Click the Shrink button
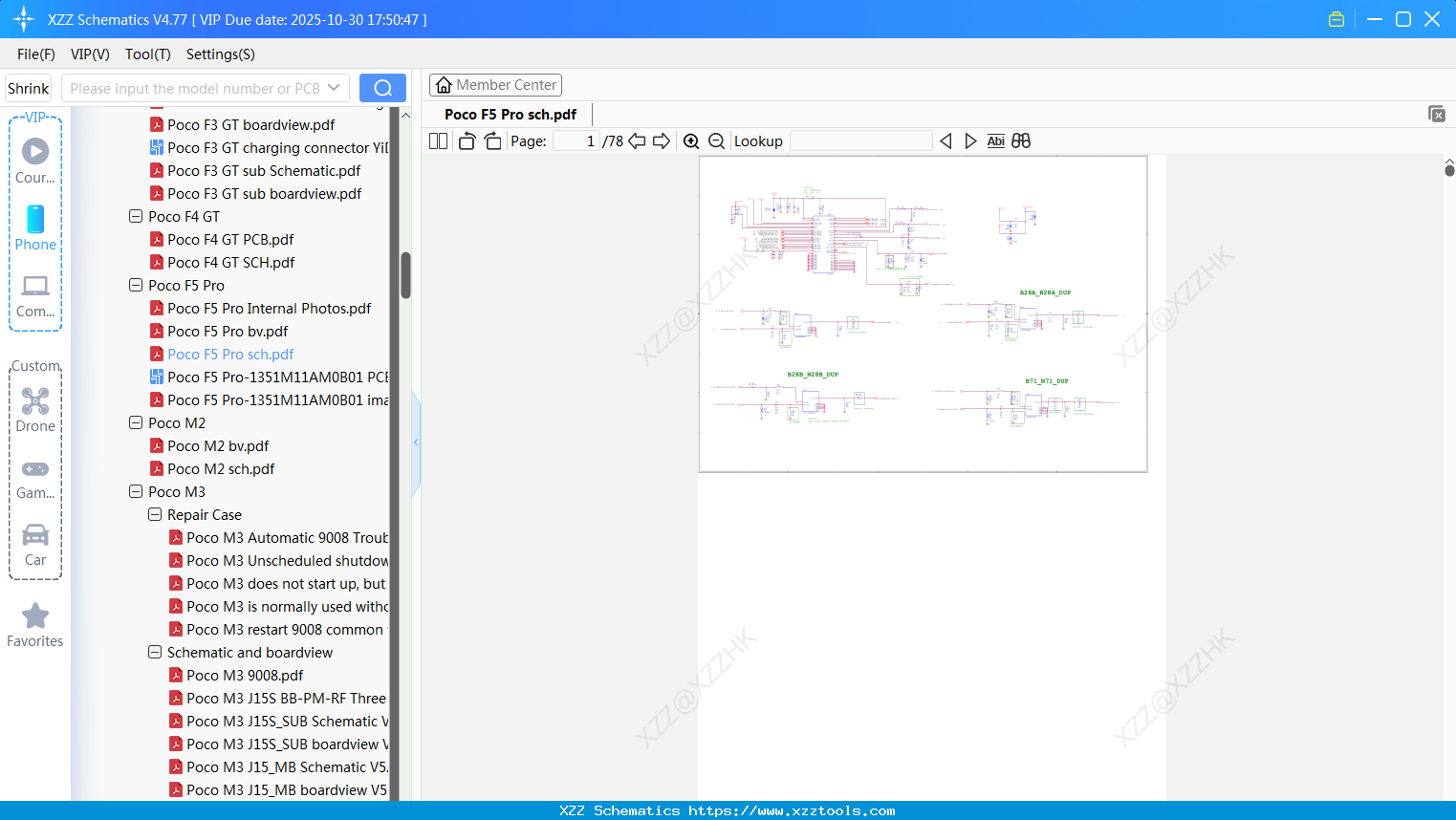 (x=29, y=88)
